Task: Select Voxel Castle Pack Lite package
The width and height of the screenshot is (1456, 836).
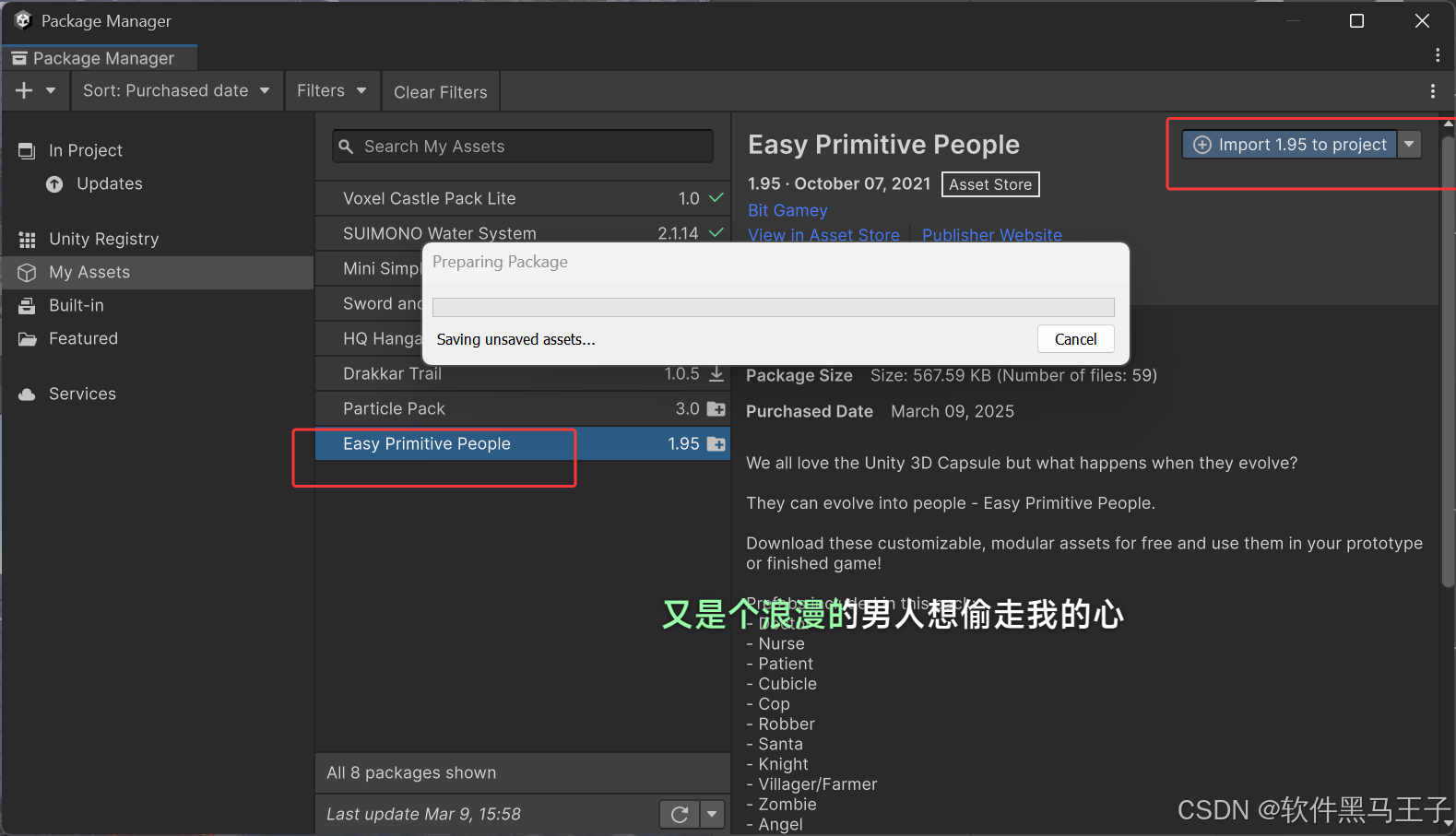Action: (x=523, y=198)
